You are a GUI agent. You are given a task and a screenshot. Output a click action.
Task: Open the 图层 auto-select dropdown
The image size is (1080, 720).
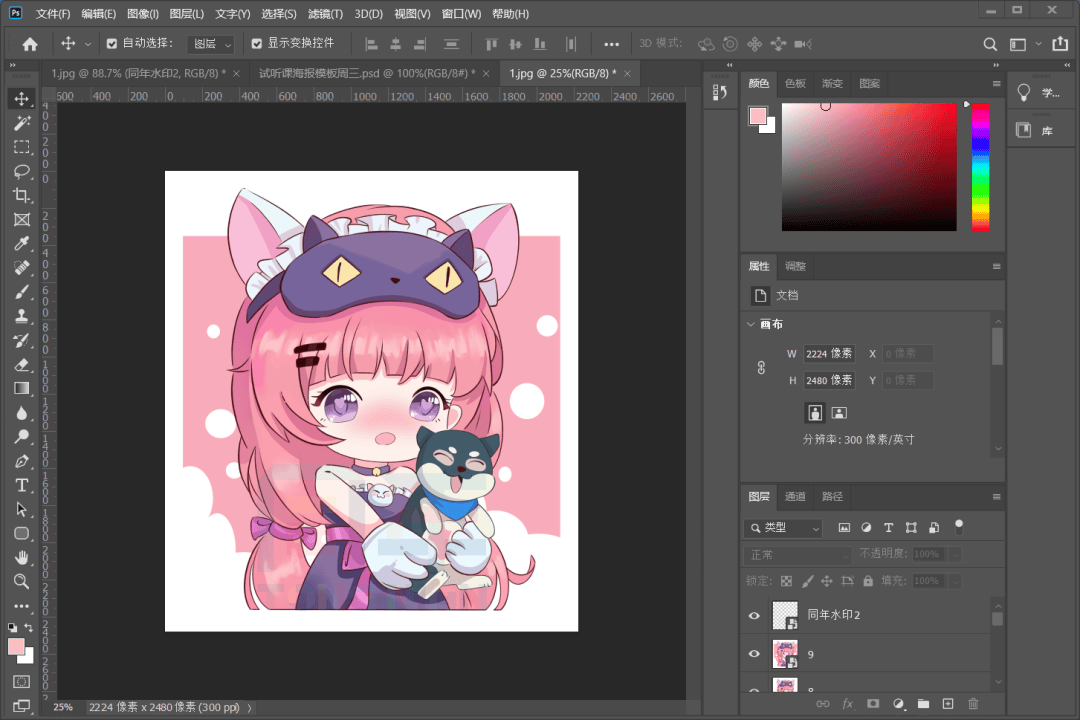[210, 43]
